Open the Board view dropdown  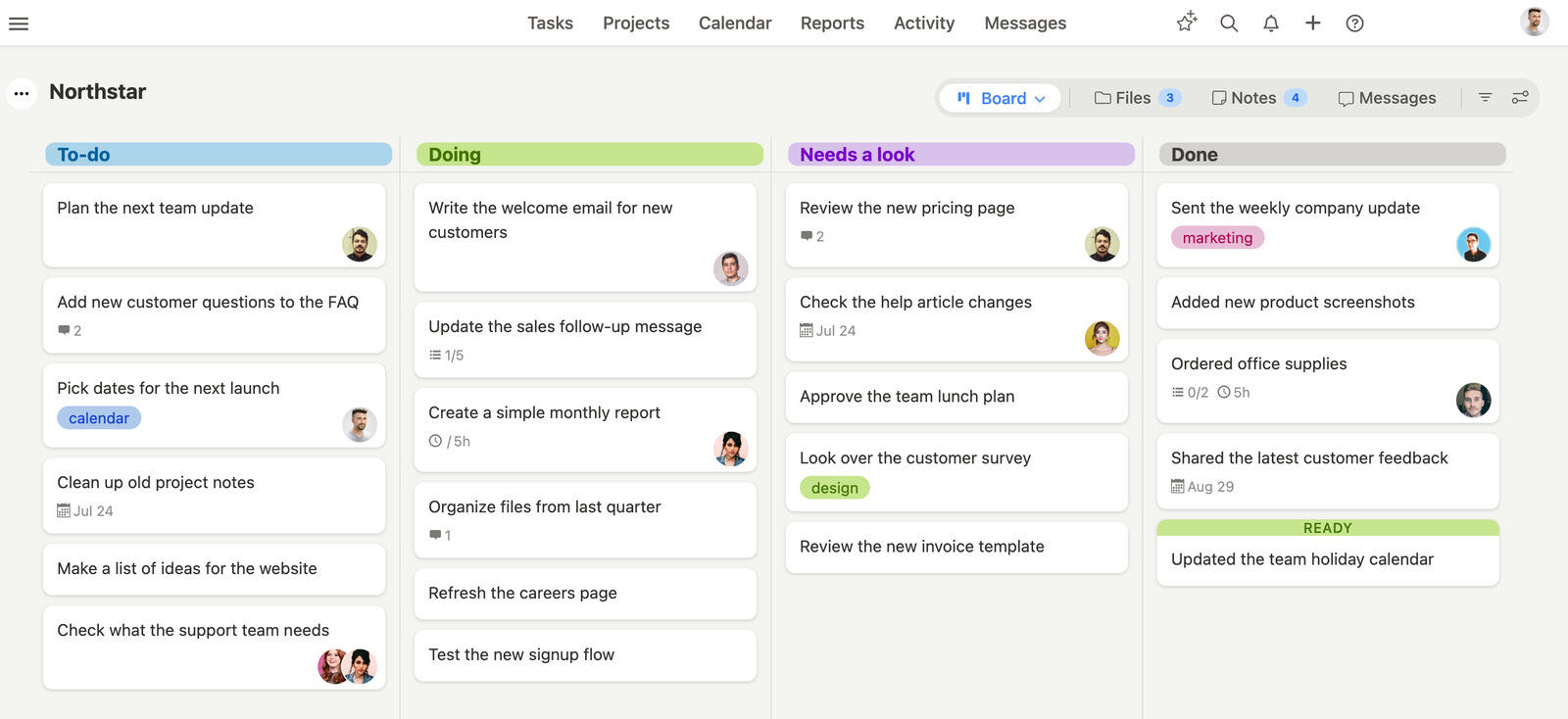pos(1001,98)
